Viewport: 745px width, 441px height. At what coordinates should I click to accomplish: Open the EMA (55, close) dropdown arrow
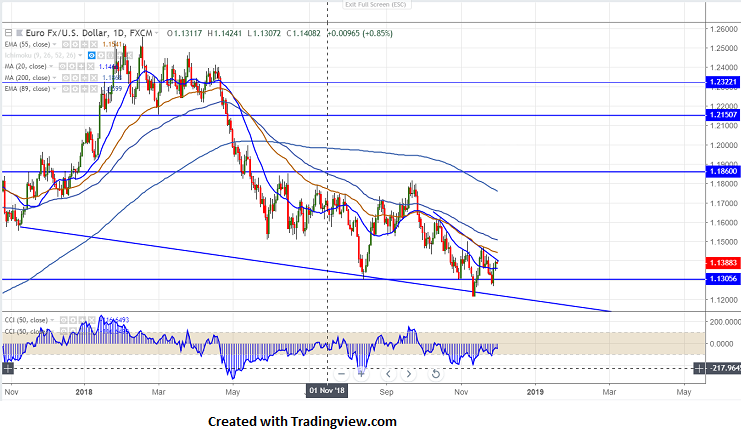click(x=54, y=44)
